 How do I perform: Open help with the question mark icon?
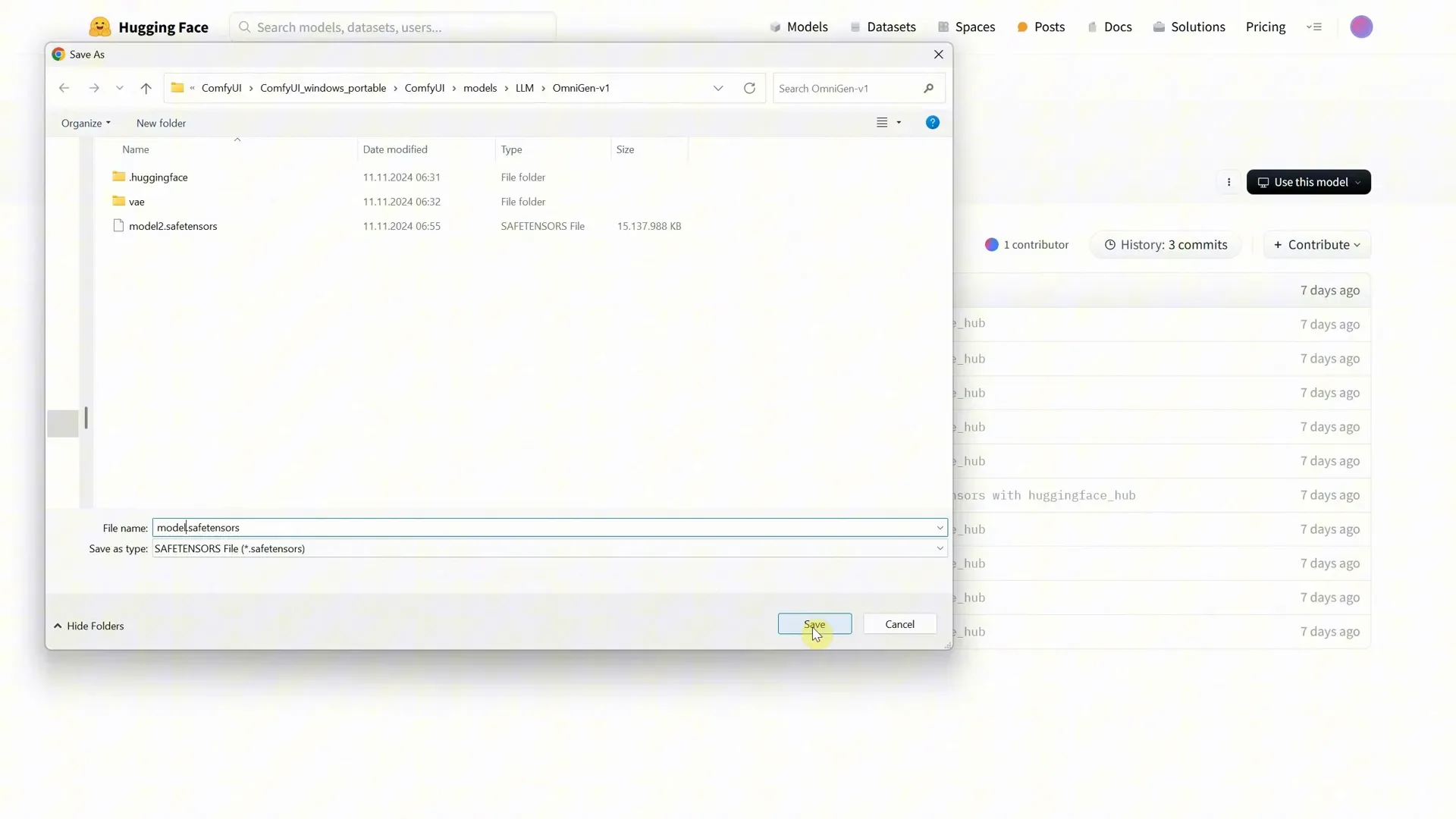(932, 122)
